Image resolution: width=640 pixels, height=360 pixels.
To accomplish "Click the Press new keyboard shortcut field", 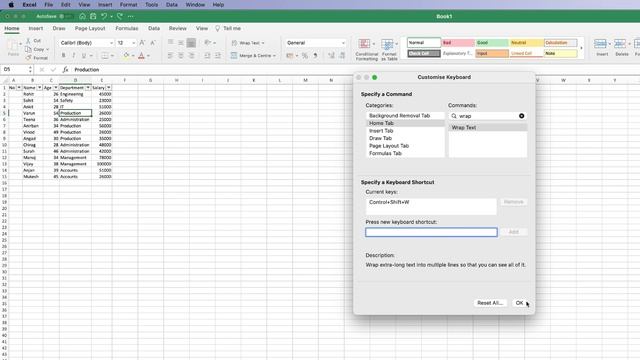I will (x=431, y=232).
